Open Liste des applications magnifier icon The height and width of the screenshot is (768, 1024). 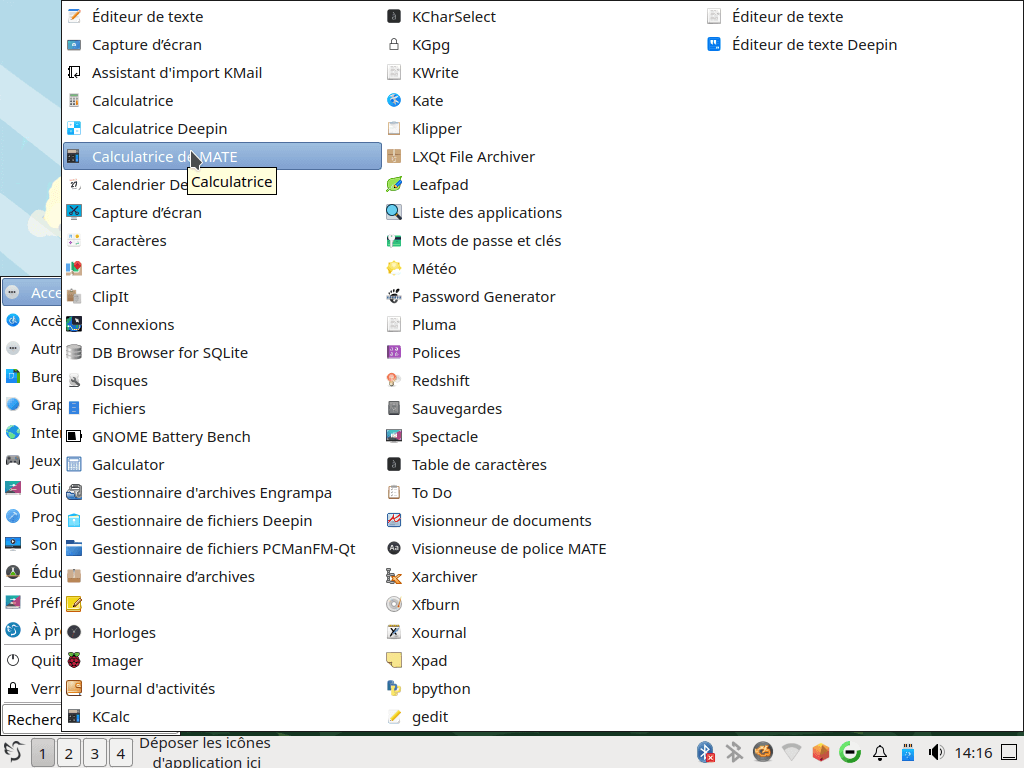[x=394, y=213]
